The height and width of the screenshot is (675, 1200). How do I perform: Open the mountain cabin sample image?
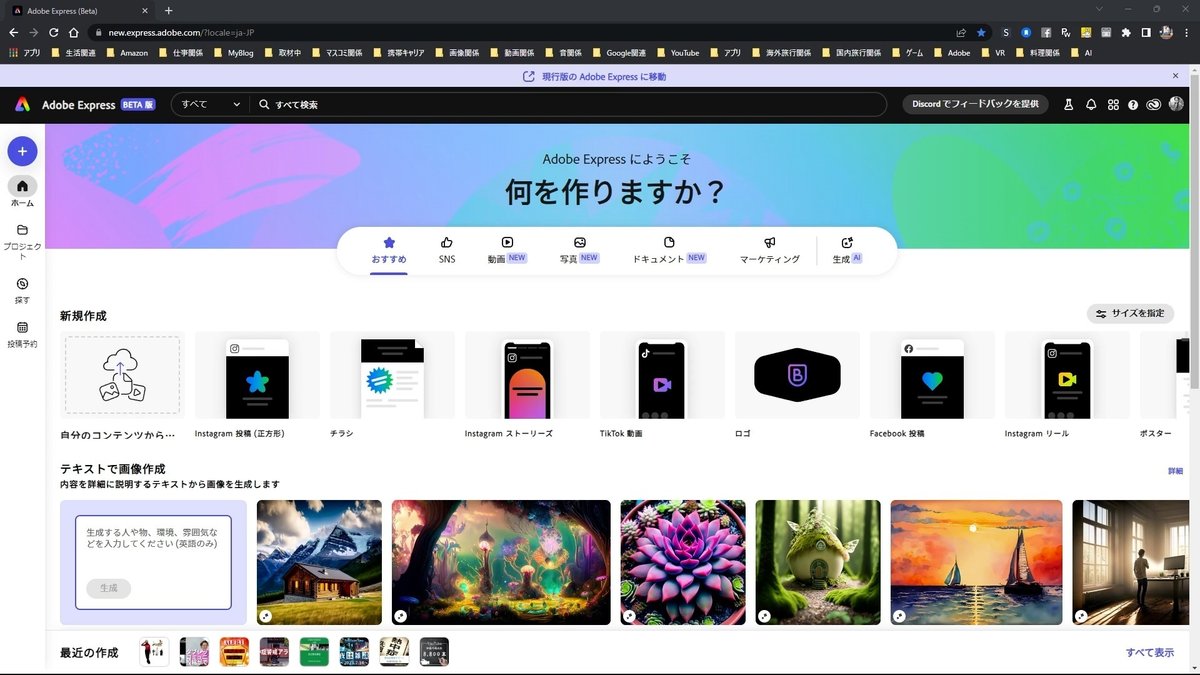[320, 562]
